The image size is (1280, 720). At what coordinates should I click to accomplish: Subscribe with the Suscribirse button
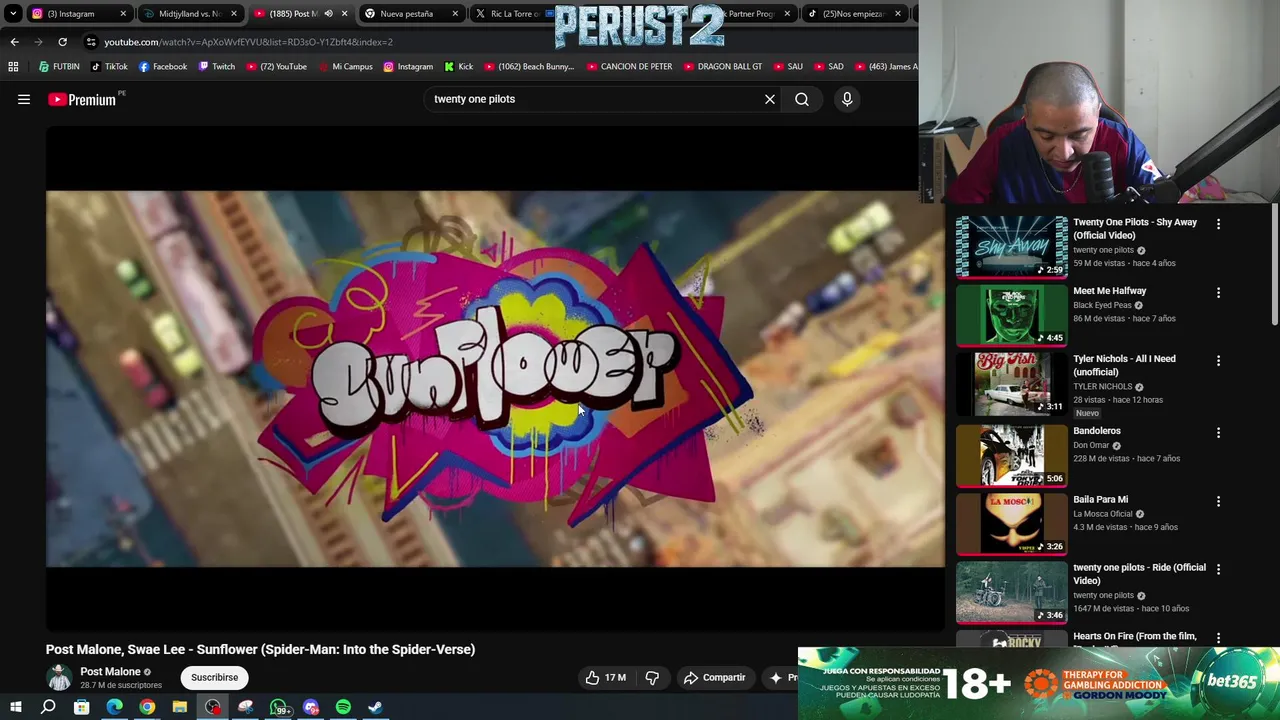tap(214, 677)
